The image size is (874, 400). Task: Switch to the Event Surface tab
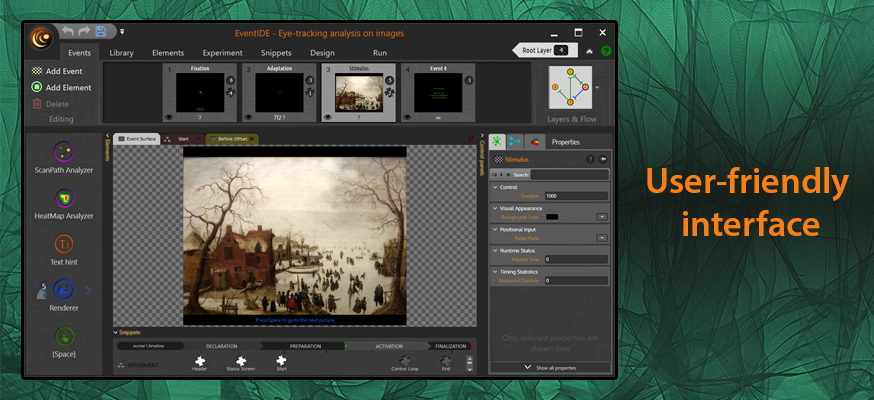click(137, 139)
